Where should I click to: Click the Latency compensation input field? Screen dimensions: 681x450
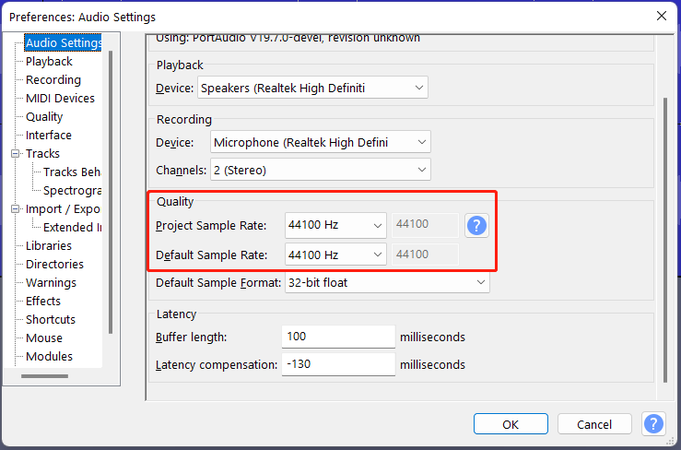(x=338, y=365)
